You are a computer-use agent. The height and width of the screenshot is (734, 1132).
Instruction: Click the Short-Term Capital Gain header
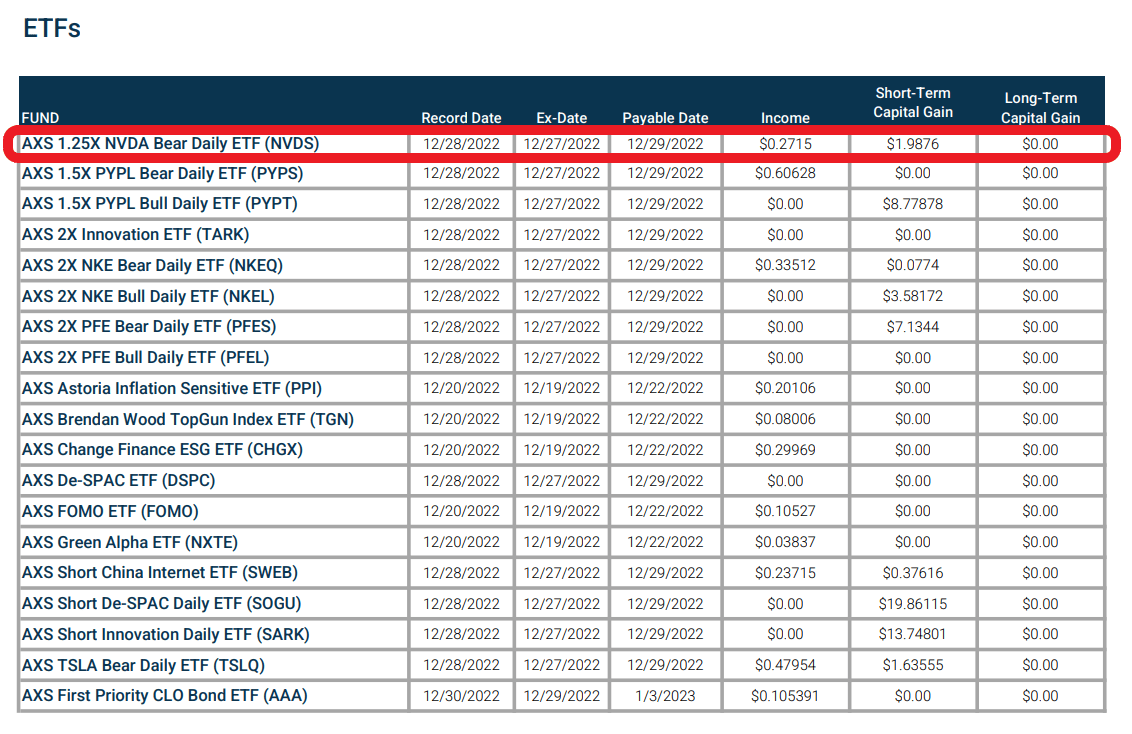(913, 102)
